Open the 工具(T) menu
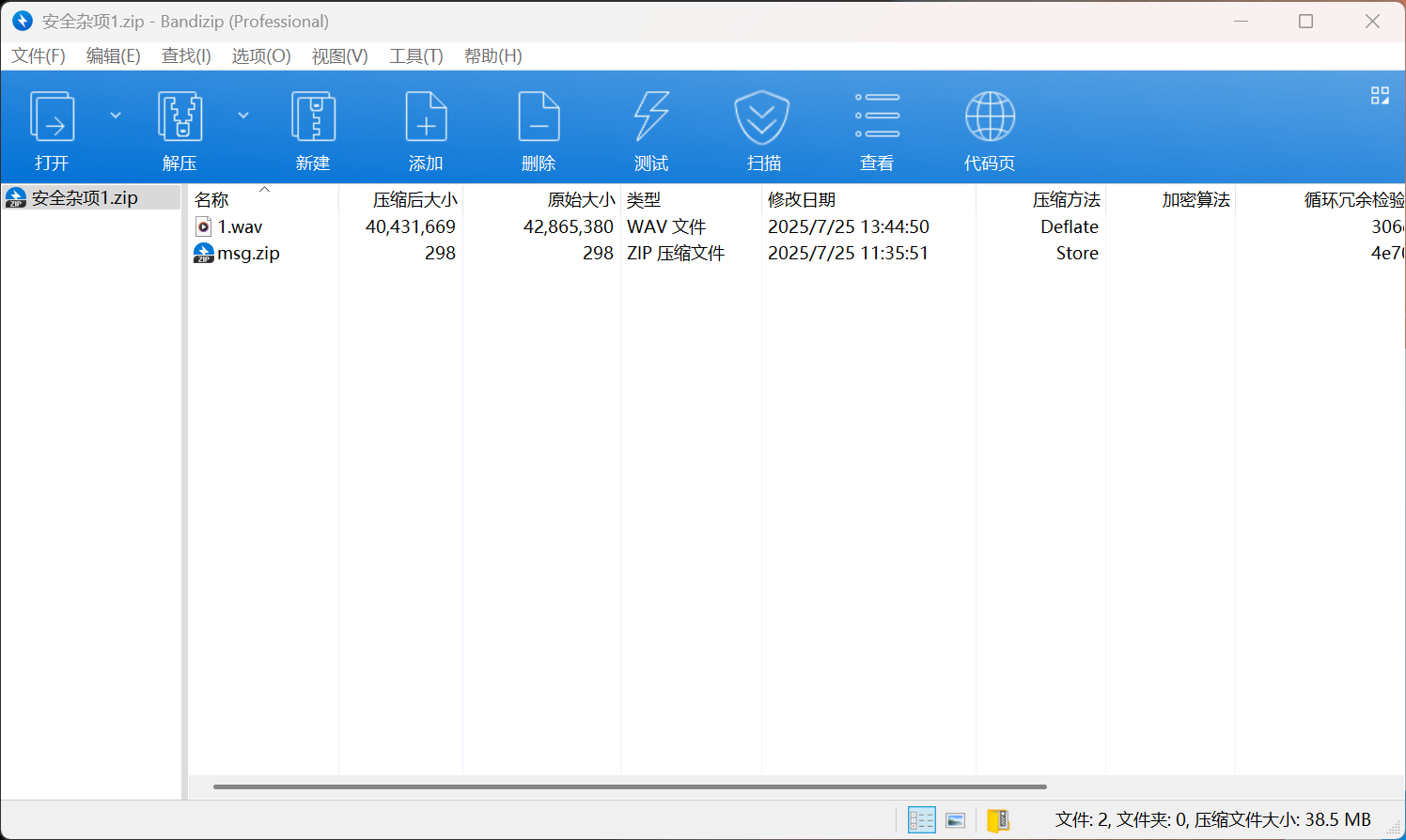Screen dimensions: 1406x840 coord(416,56)
